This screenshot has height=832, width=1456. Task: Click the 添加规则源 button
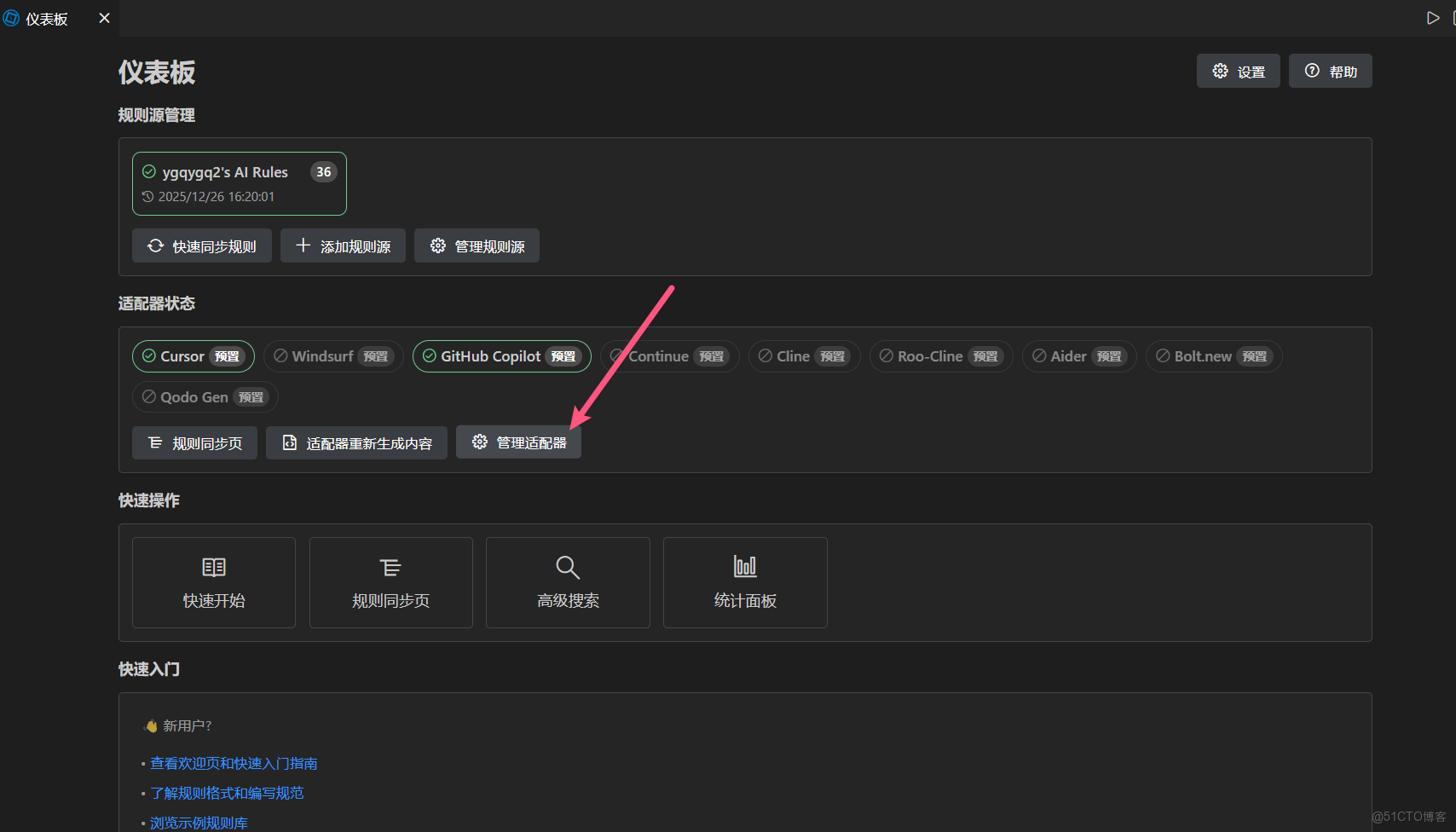click(x=343, y=246)
